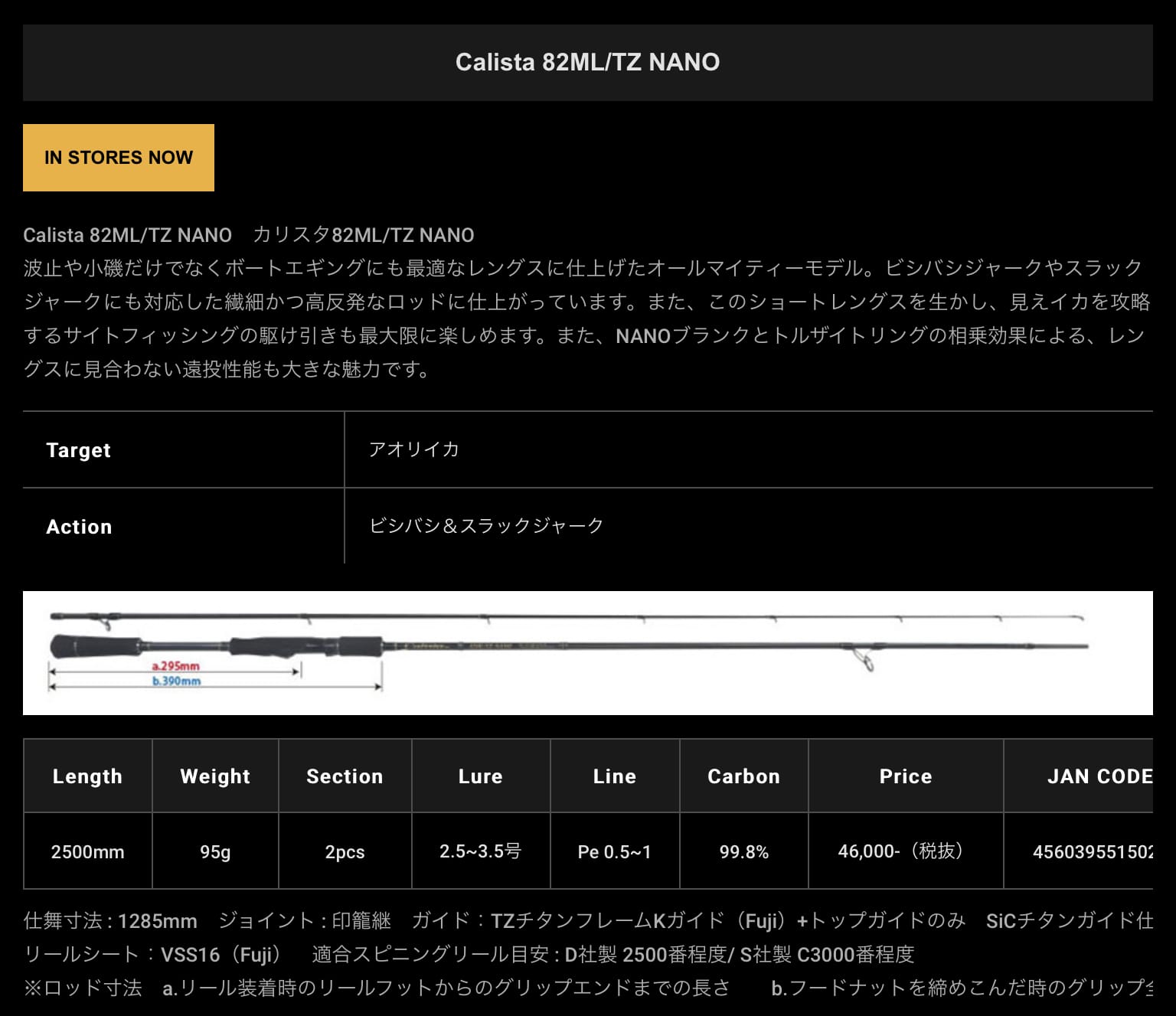Select the 2500mm length value
Viewport: 1176px width, 1016px height.
coord(87,851)
